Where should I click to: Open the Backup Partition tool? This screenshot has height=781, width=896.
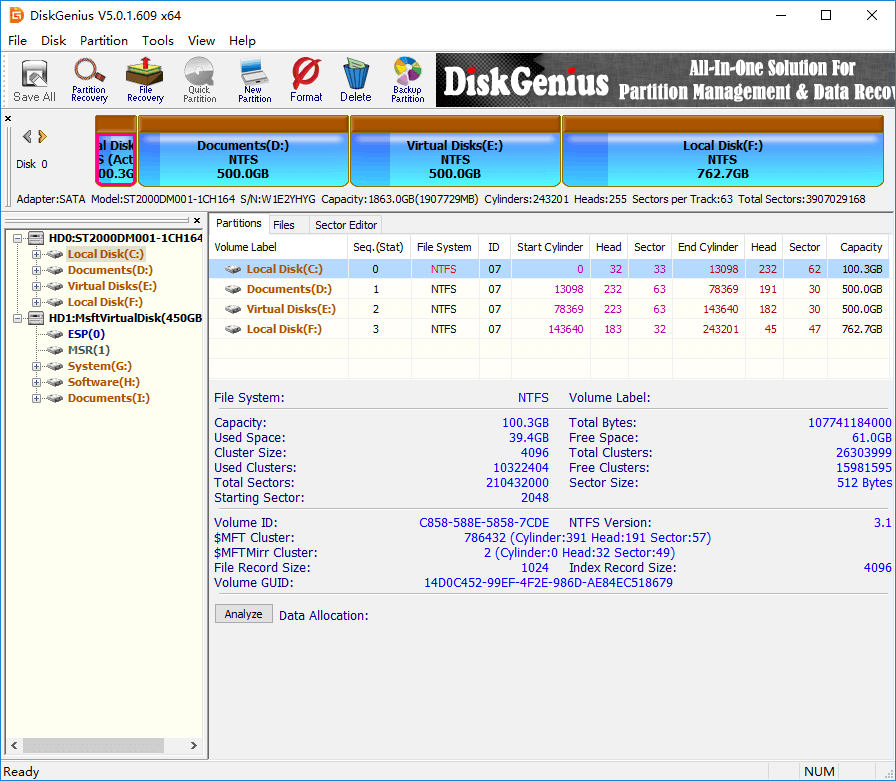click(x=407, y=79)
